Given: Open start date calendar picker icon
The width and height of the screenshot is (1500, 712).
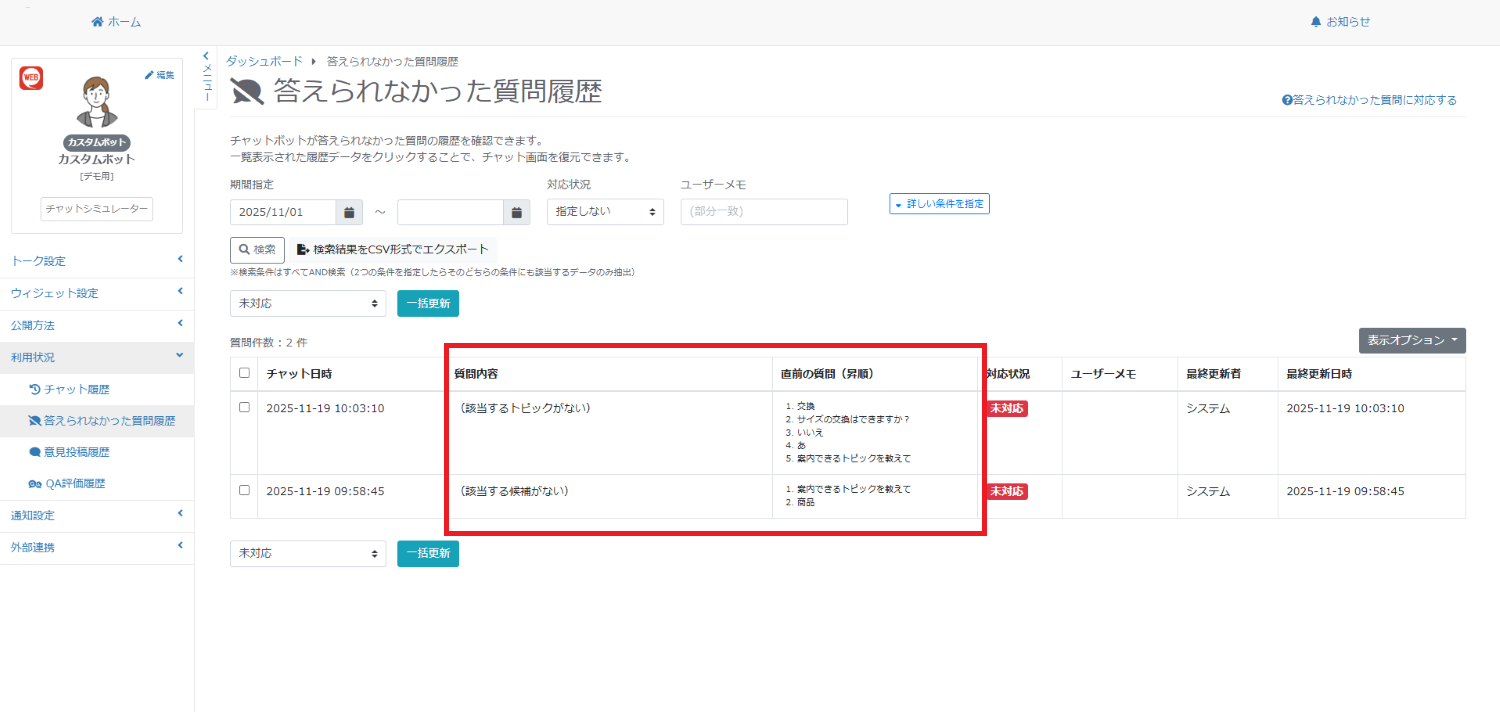Looking at the screenshot, I should tap(349, 212).
